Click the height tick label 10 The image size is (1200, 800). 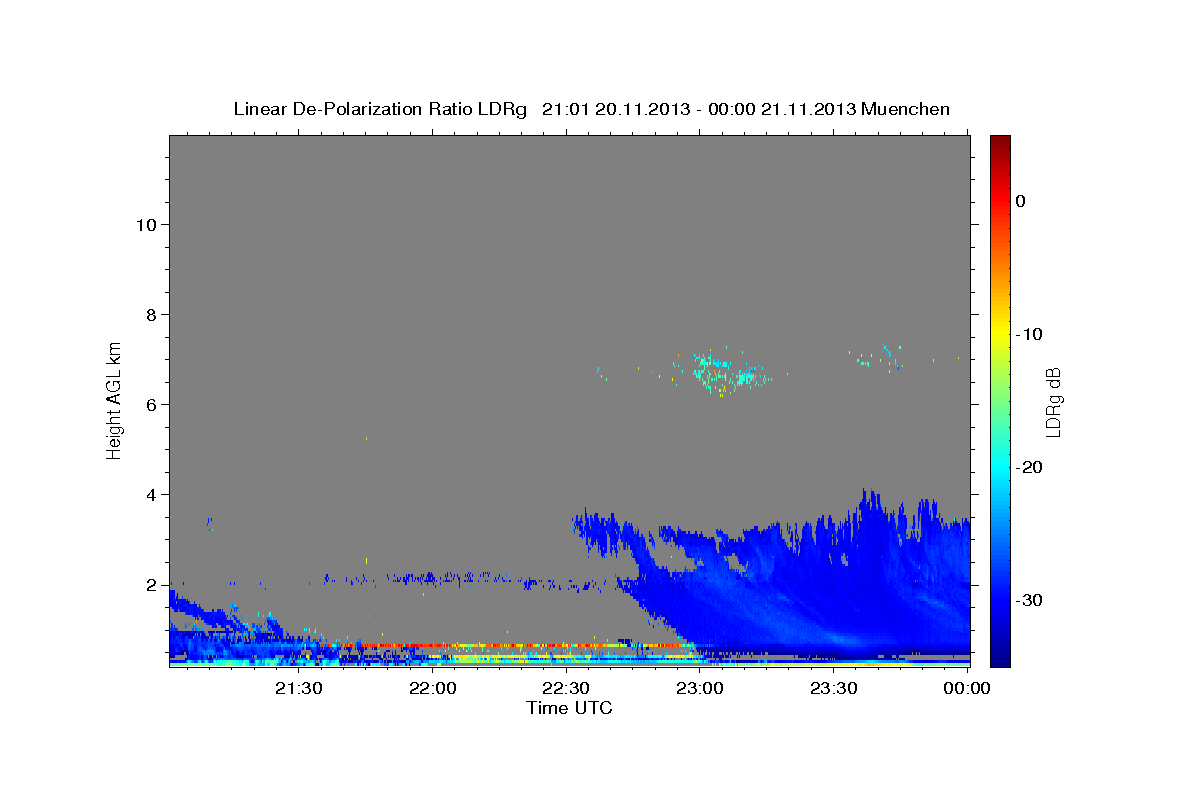tap(146, 224)
